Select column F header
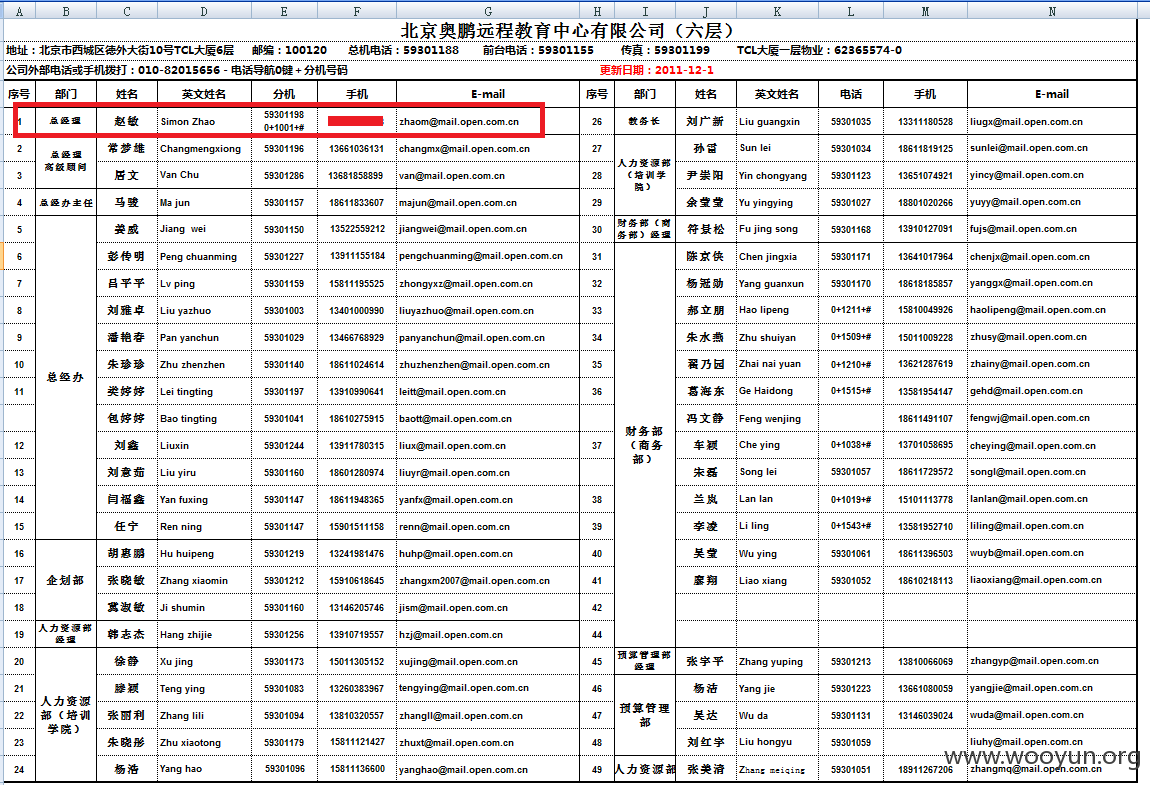The image size is (1150, 785). (x=356, y=11)
